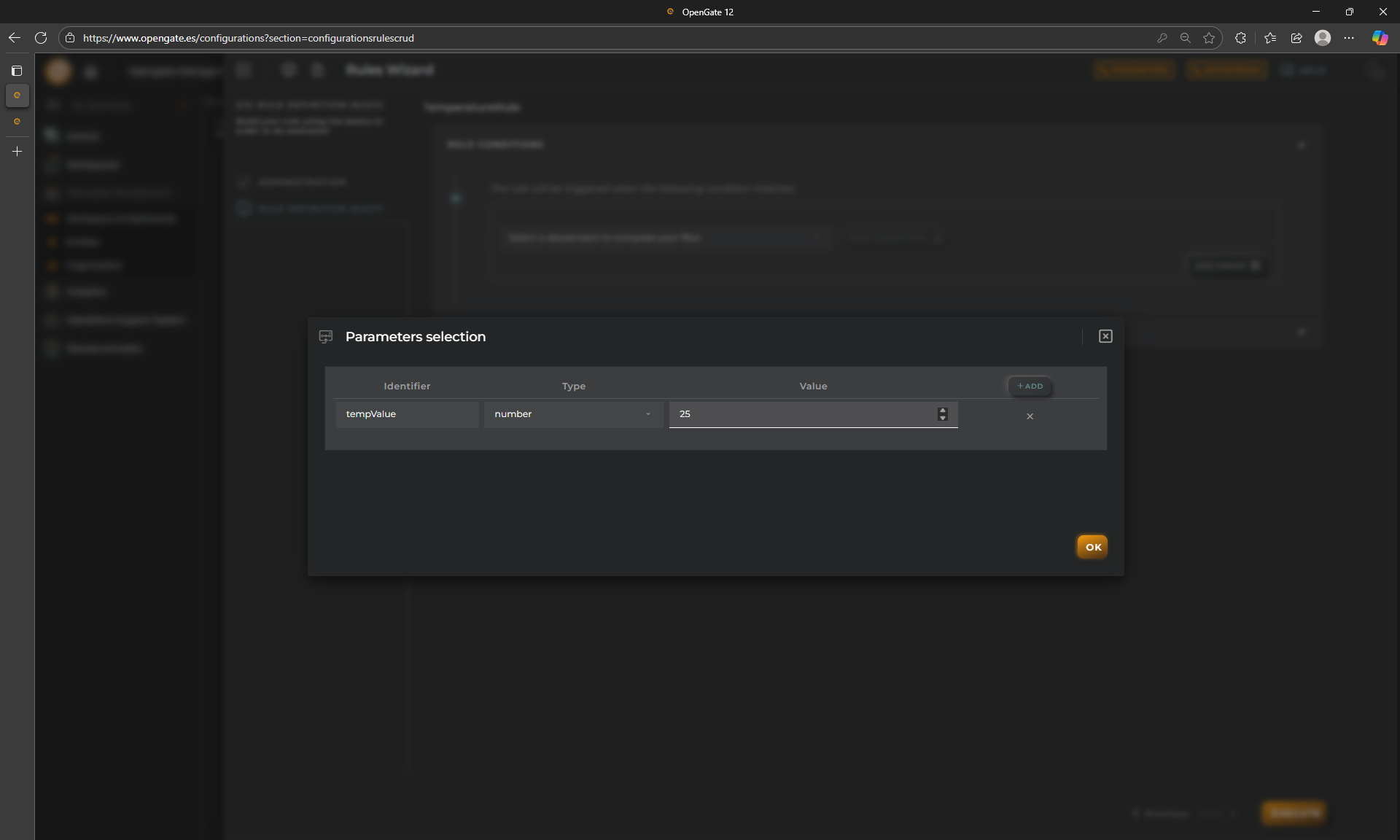
Task: Click into the Value field showing 25
Action: [x=802, y=414]
